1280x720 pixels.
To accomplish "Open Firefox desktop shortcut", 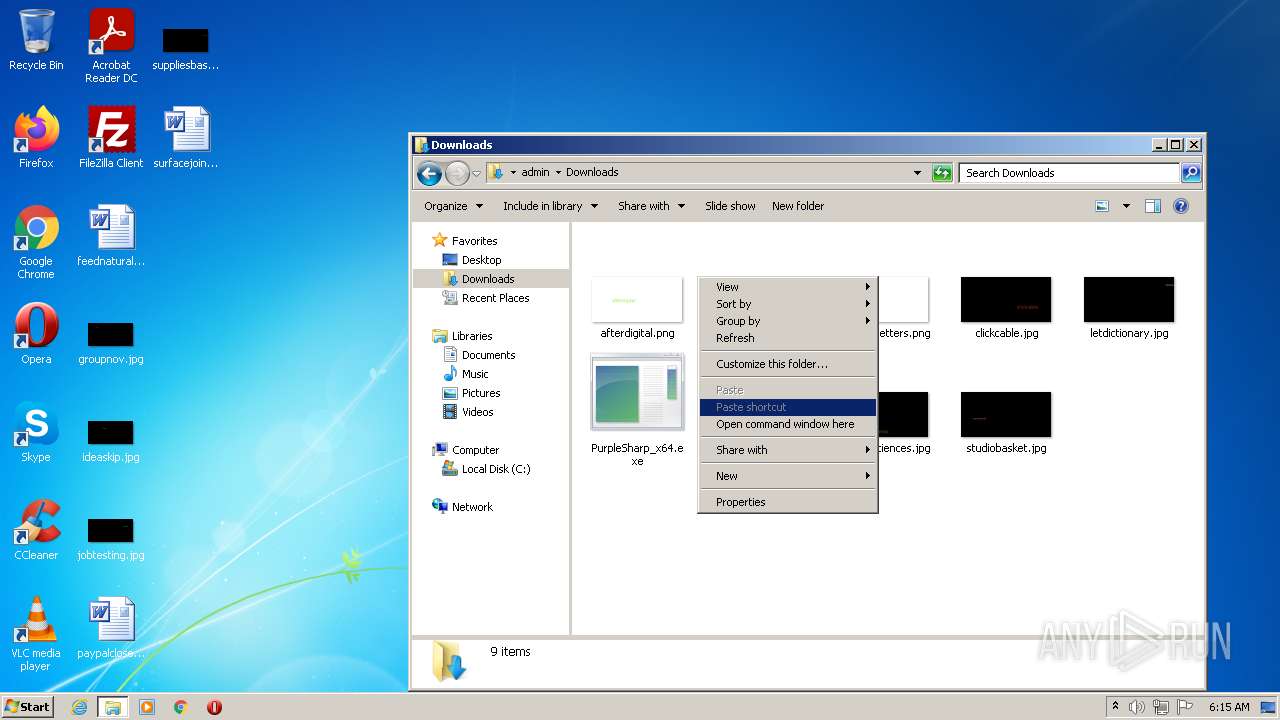I will pos(36,138).
